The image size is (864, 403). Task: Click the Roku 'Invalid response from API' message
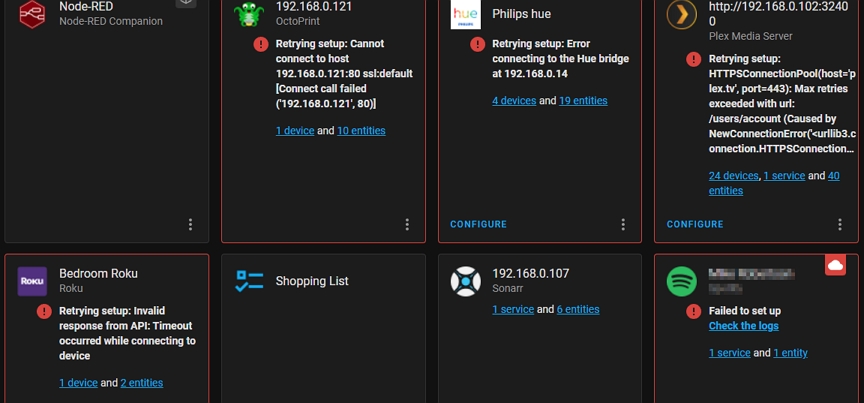pos(127,333)
